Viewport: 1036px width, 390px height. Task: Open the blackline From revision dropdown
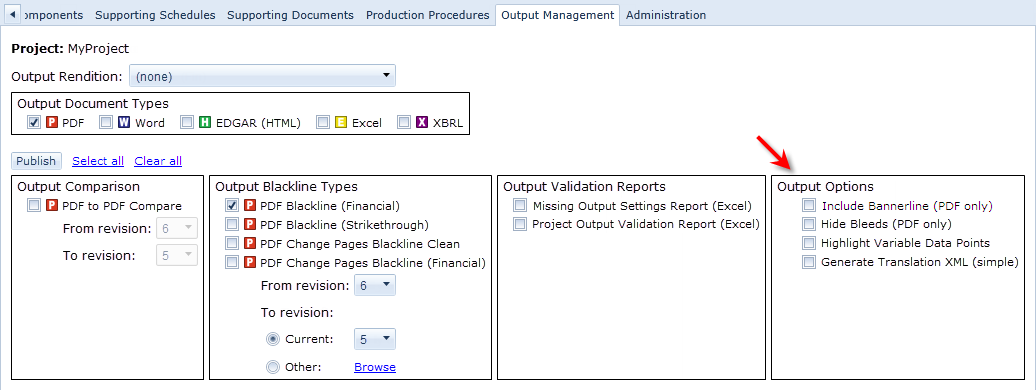[x=375, y=286]
